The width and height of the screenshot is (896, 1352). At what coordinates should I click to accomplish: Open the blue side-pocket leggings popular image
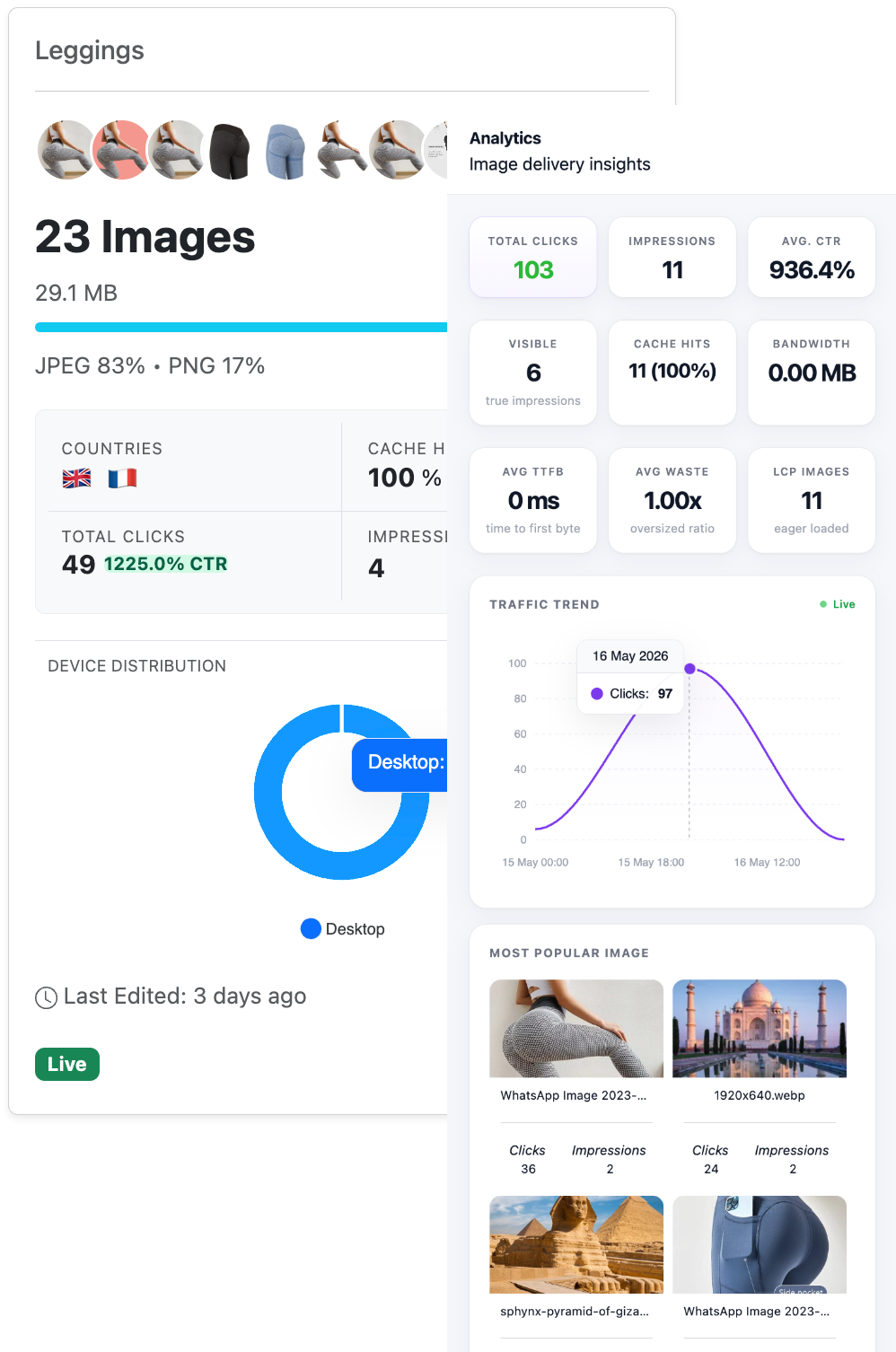[760, 1244]
